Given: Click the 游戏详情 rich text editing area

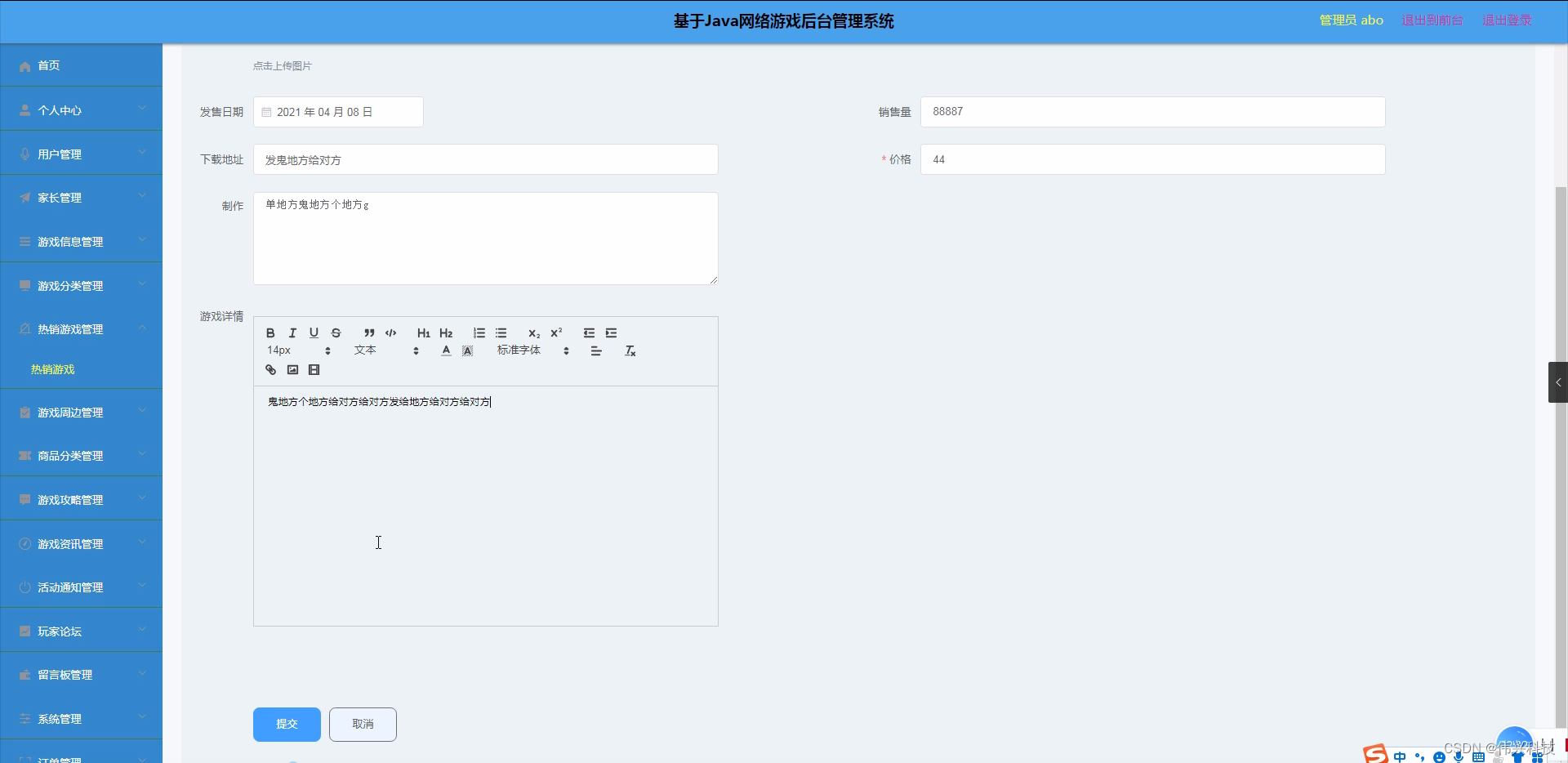Looking at the screenshot, I should 485,506.
